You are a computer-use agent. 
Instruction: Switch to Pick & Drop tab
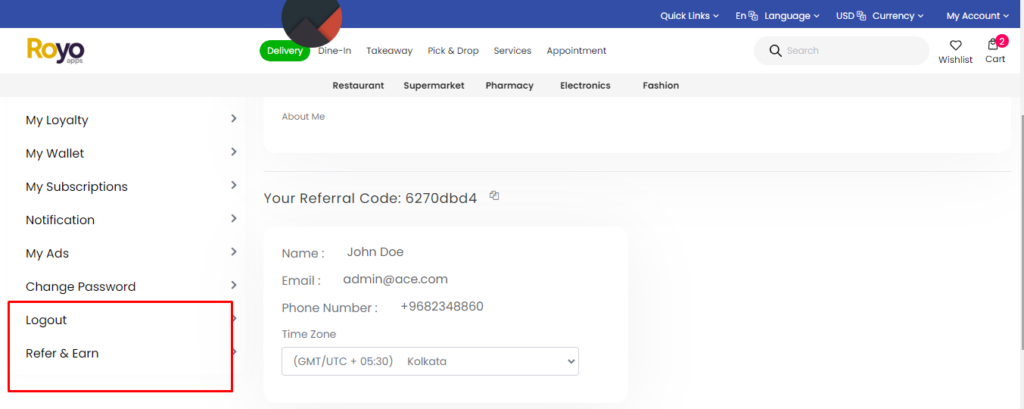click(455, 51)
